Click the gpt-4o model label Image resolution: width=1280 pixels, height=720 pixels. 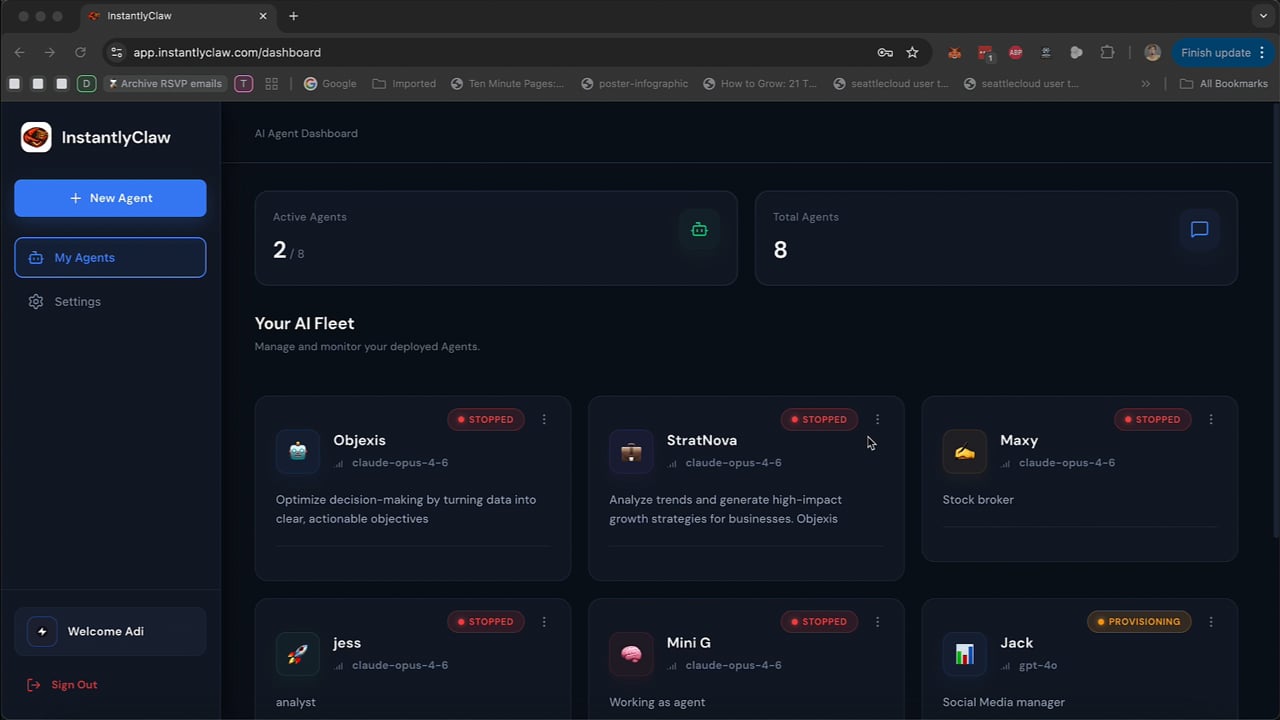[1038, 665]
